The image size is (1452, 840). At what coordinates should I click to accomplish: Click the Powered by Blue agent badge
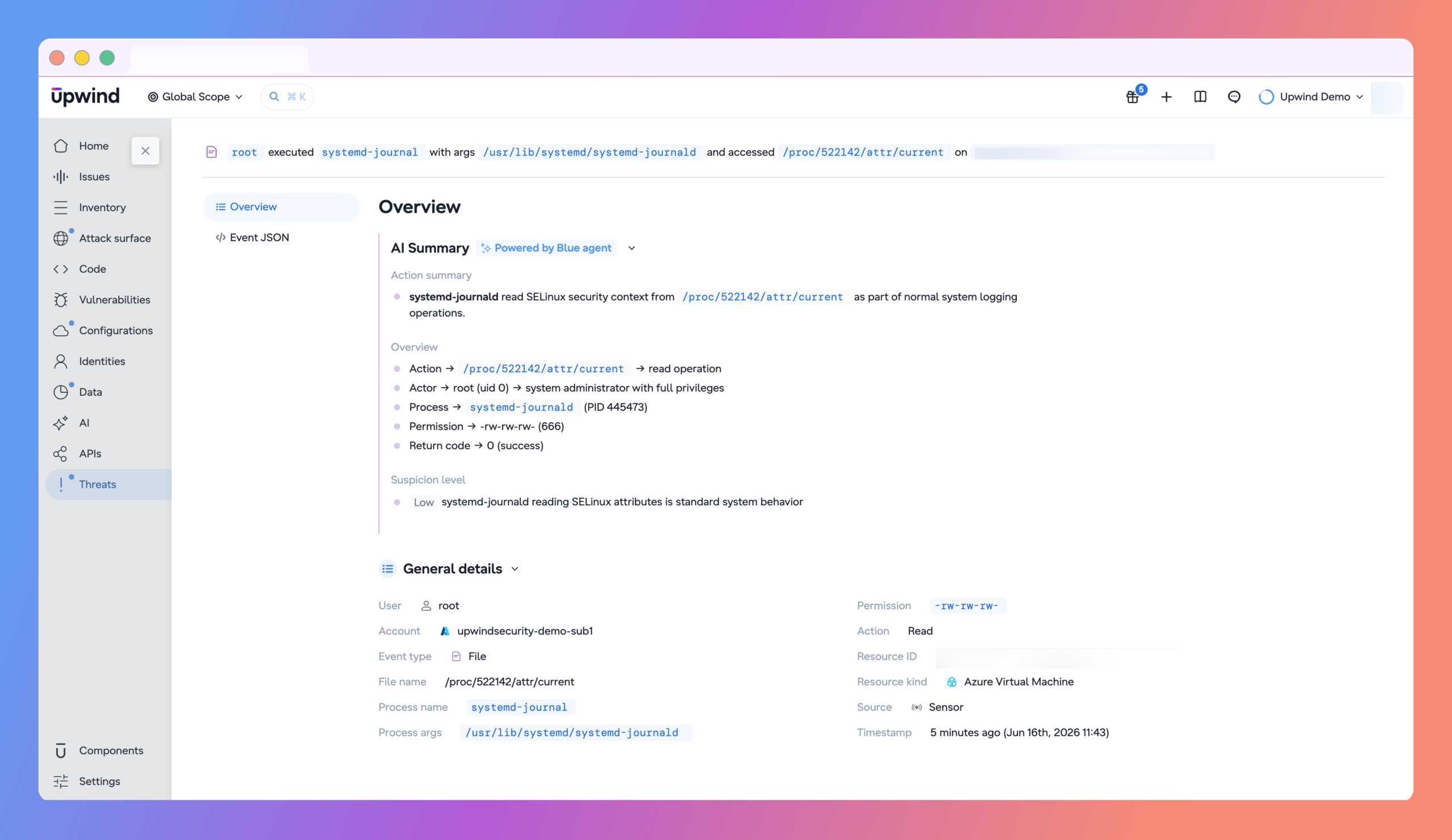click(546, 248)
